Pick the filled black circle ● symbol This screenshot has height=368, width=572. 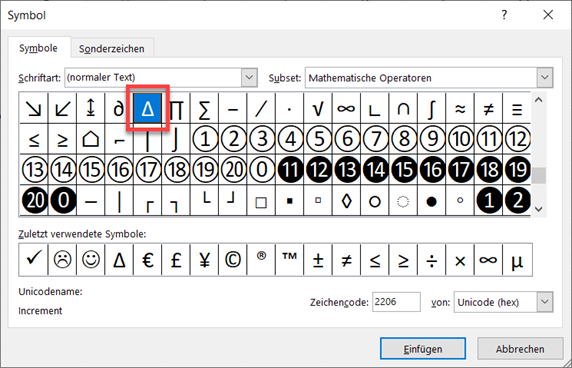[432, 200]
